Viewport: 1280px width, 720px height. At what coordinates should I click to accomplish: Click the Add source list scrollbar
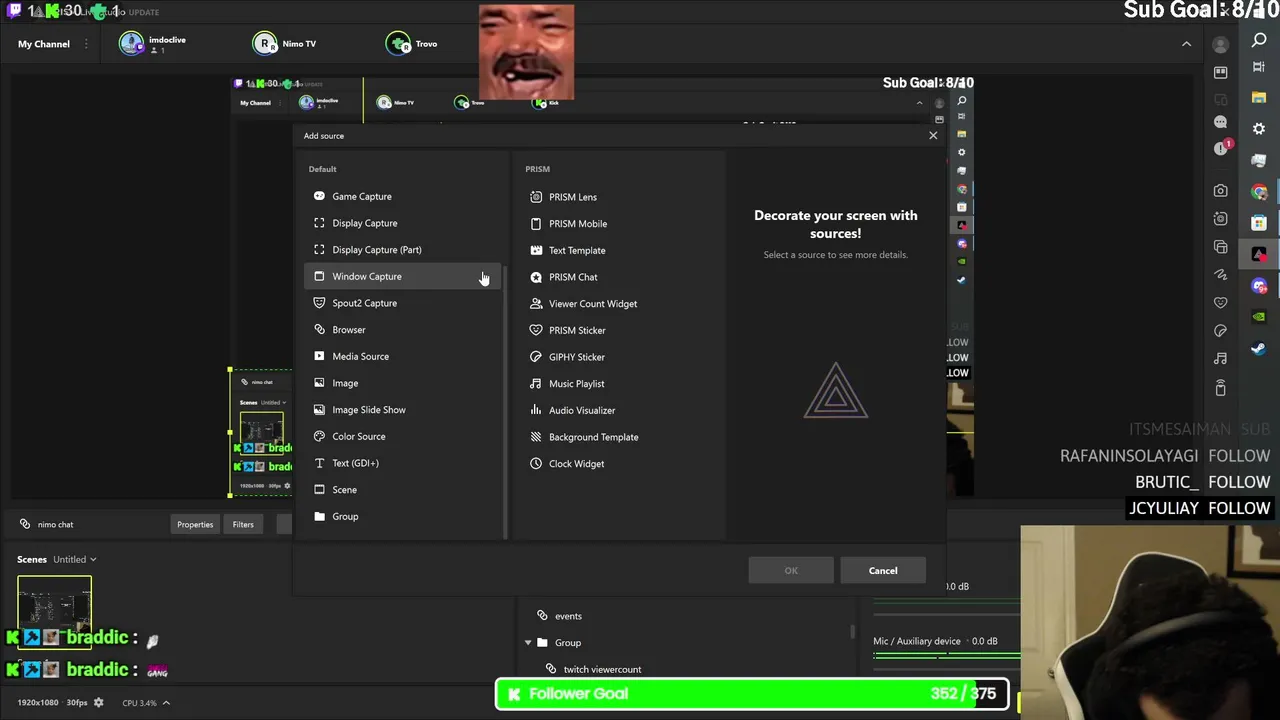[506, 400]
